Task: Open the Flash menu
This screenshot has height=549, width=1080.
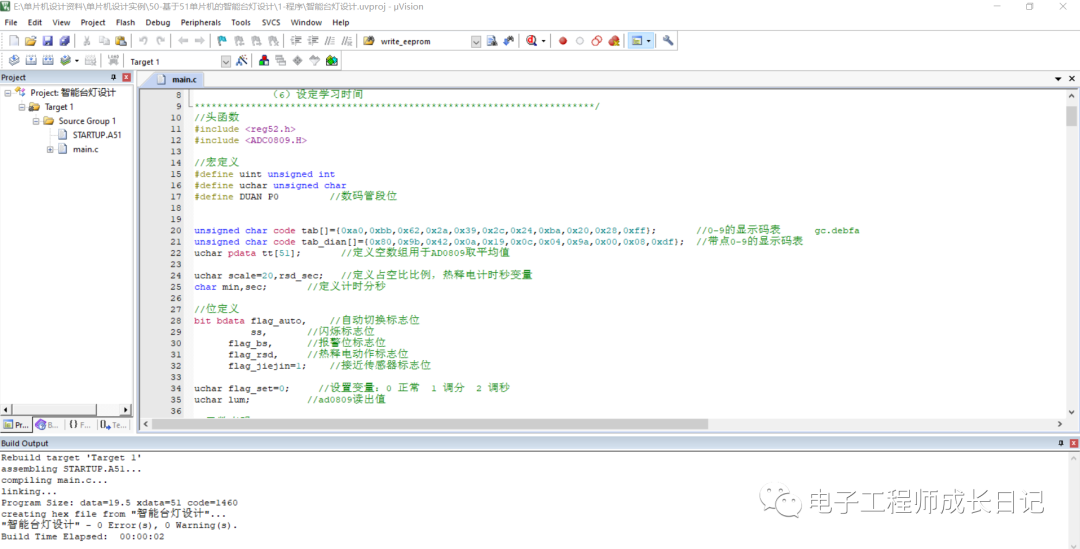Action: click(x=125, y=22)
